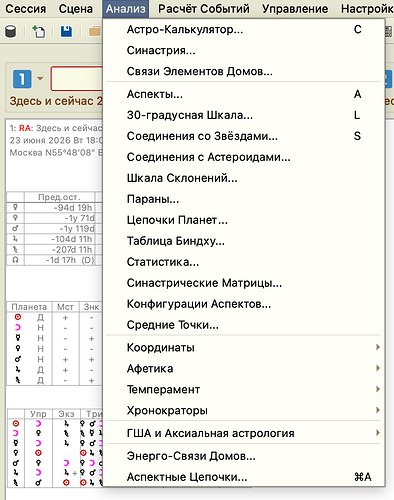The image size is (394, 500).
Task: Open Энерго-Связи Домов...
Action: click(244, 456)
